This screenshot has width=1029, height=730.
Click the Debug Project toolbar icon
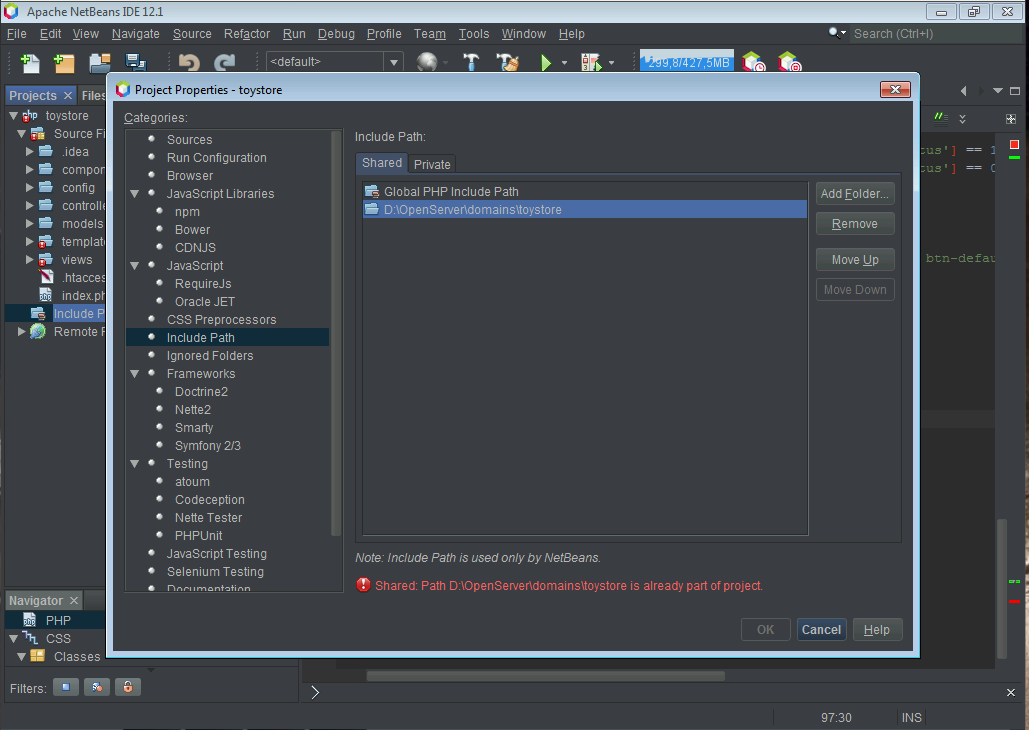point(591,62)
